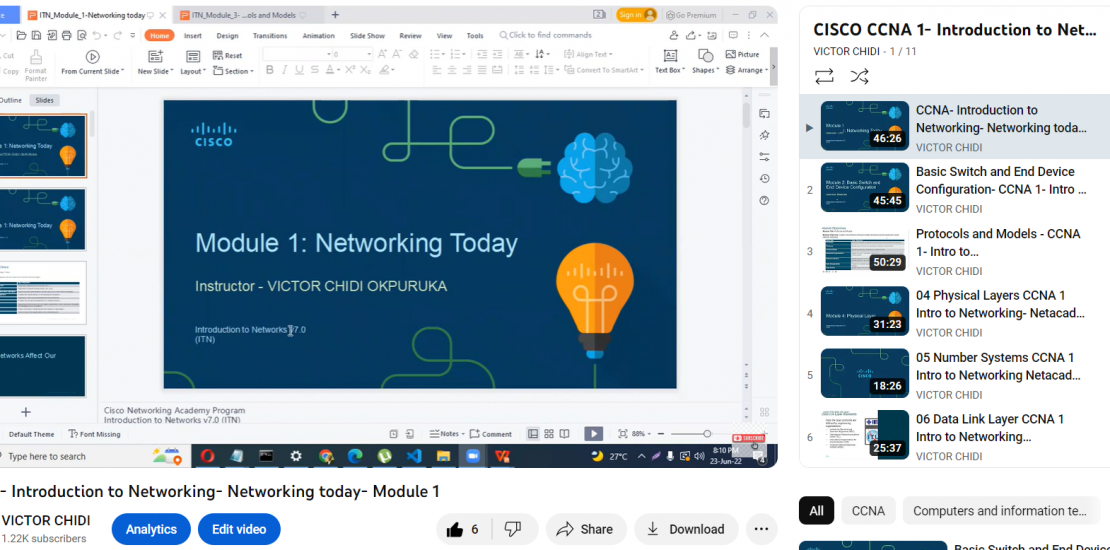Select the Computers and information chip

coord(999,511)
